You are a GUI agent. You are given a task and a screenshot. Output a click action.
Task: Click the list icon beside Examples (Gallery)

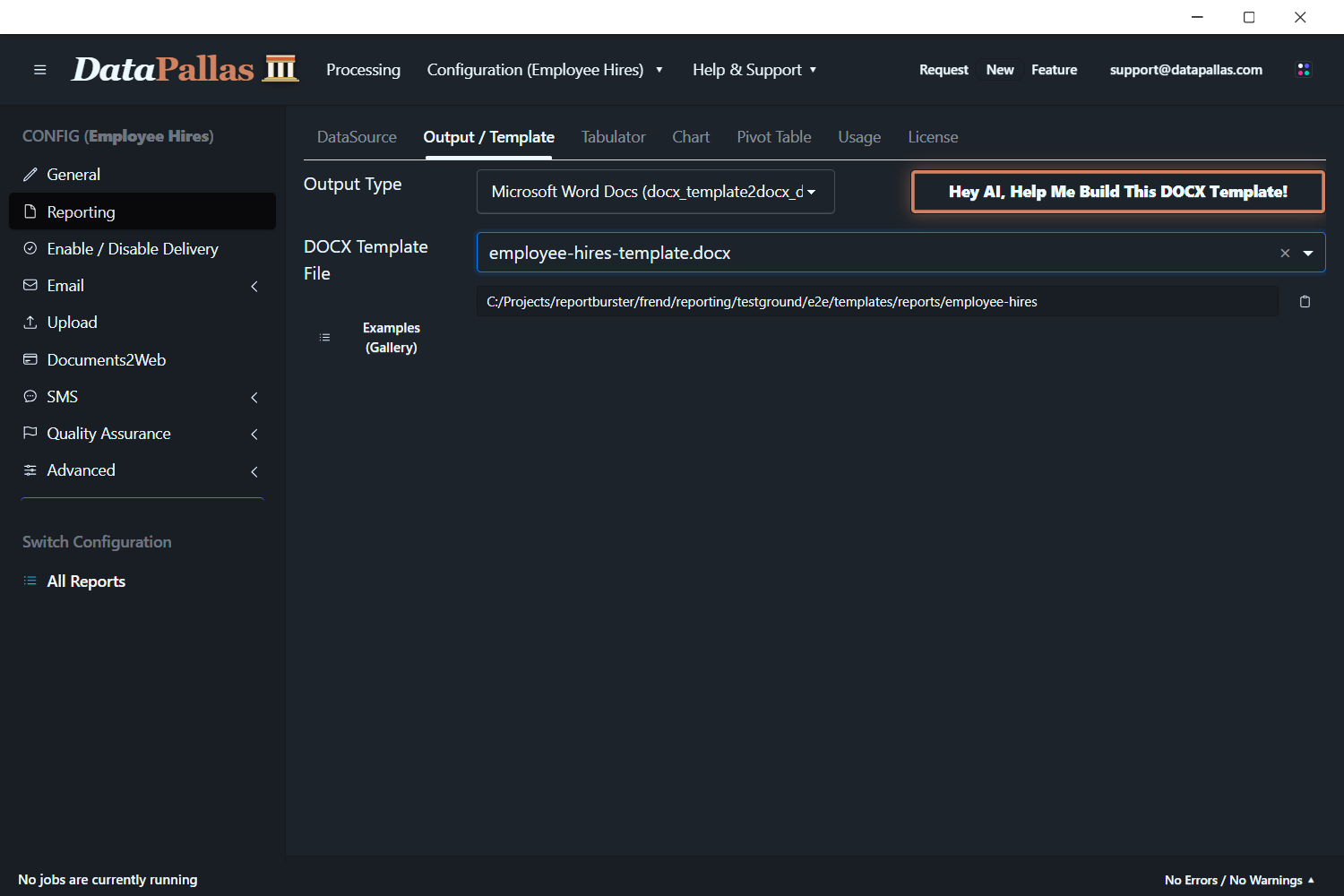[x=324, y=338]
